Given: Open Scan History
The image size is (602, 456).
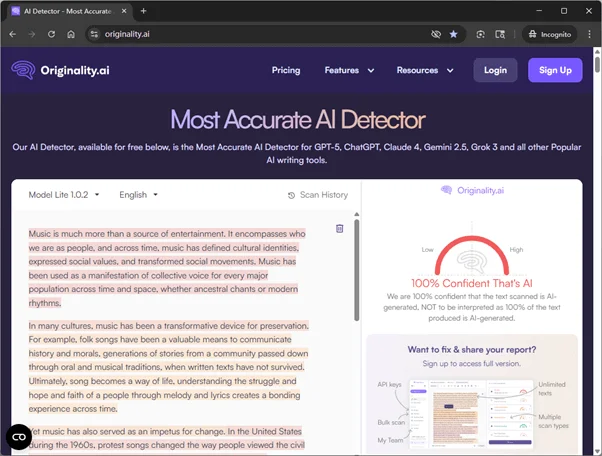Looking at the screenshot, I should tap(318, 195).
